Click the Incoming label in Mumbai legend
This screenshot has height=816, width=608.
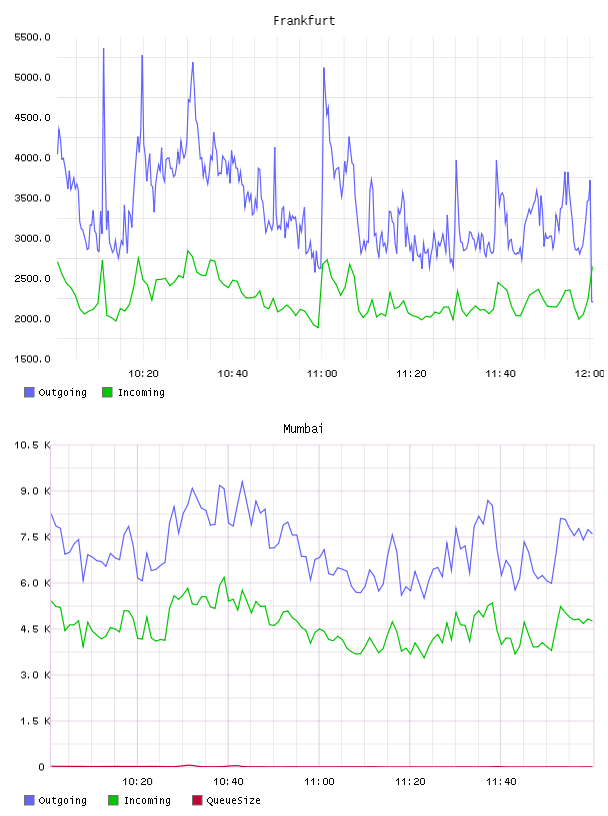click(147, 800)
